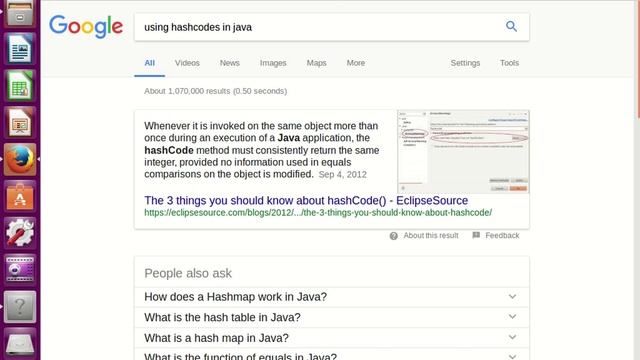Open the Files drawer icon in the dock
This screenshot has height=360, width=640.
tap(20, 13)
